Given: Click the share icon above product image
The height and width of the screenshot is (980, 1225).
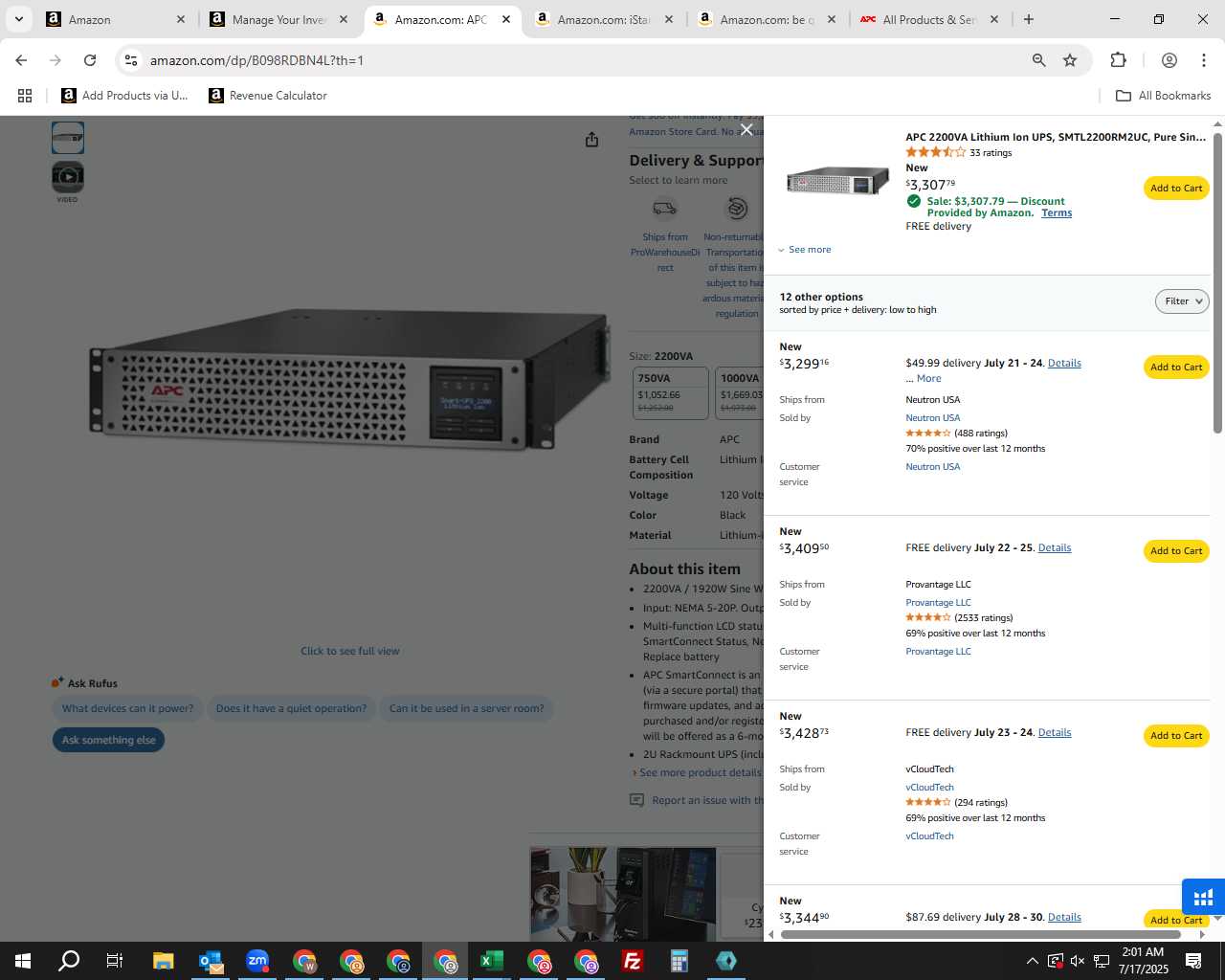Looking at the screenshot, I should click(591, 140).
